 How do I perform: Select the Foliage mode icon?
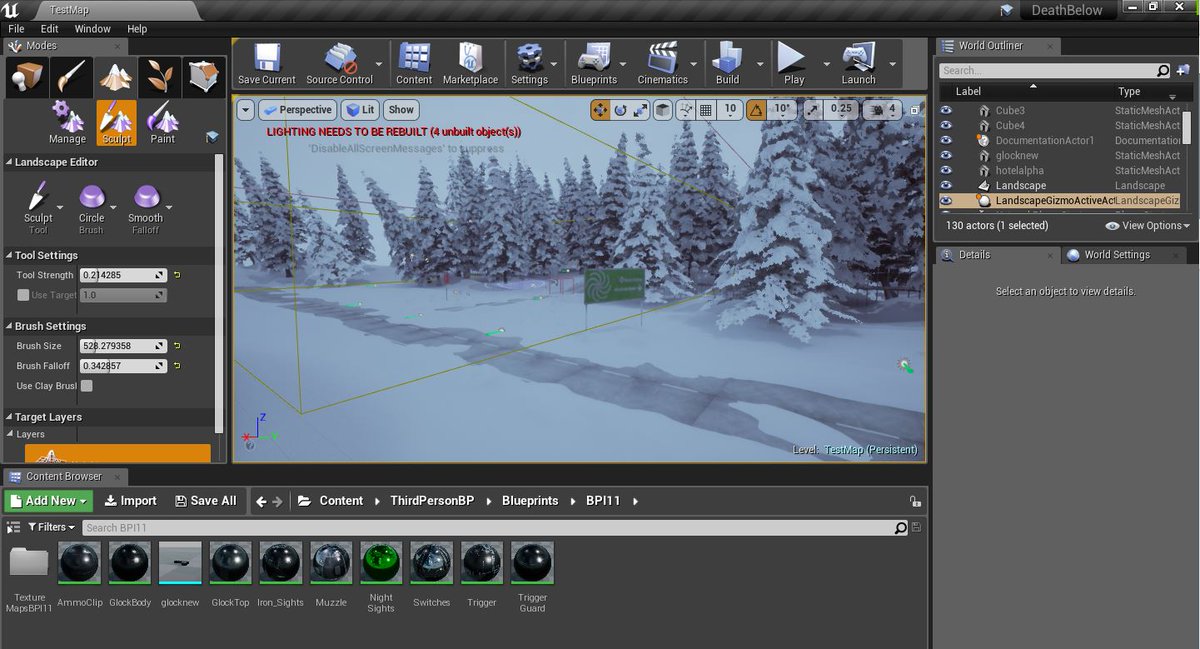(x=160, y=77)
